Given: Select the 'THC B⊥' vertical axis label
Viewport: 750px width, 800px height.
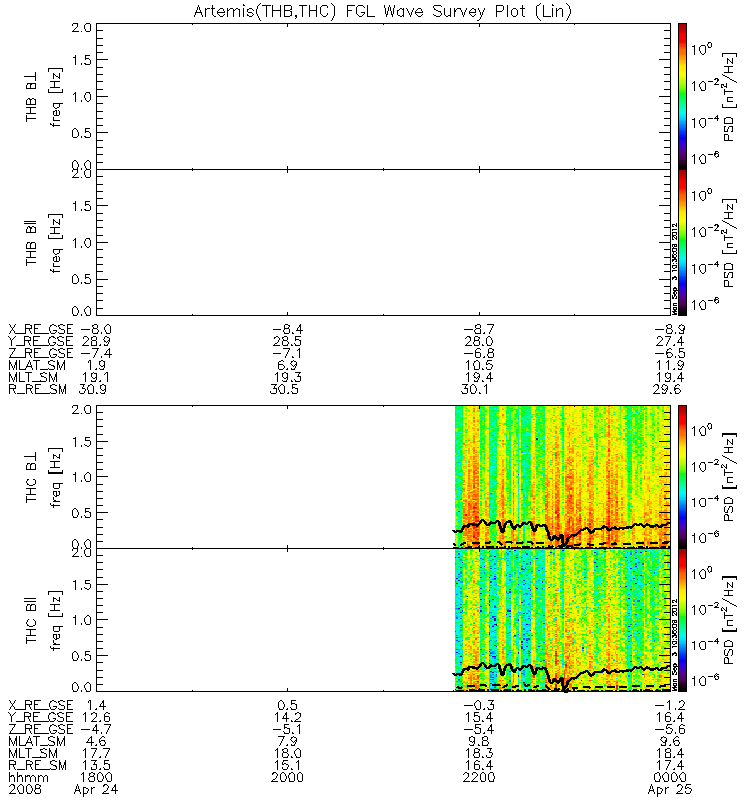Looking at the screenshot, I should click(31, 477).
